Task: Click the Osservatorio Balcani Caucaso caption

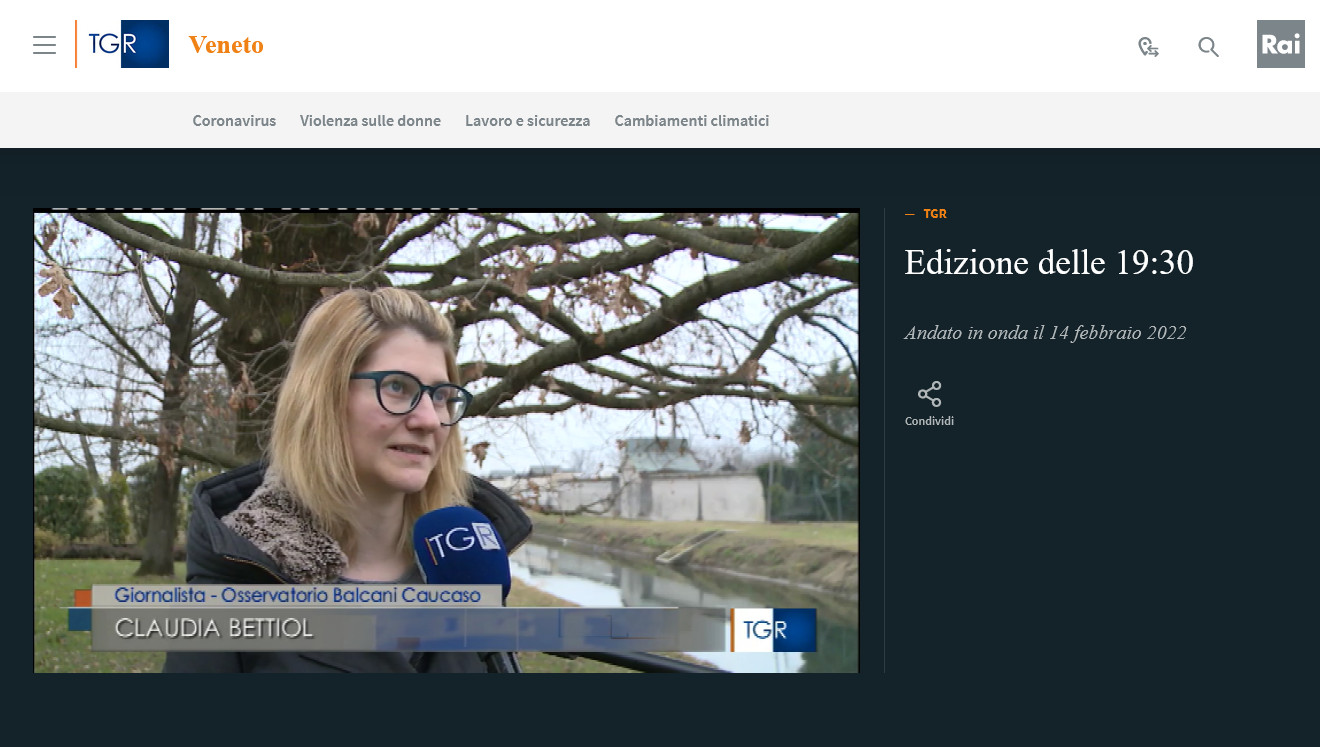Action: point(298,596)
